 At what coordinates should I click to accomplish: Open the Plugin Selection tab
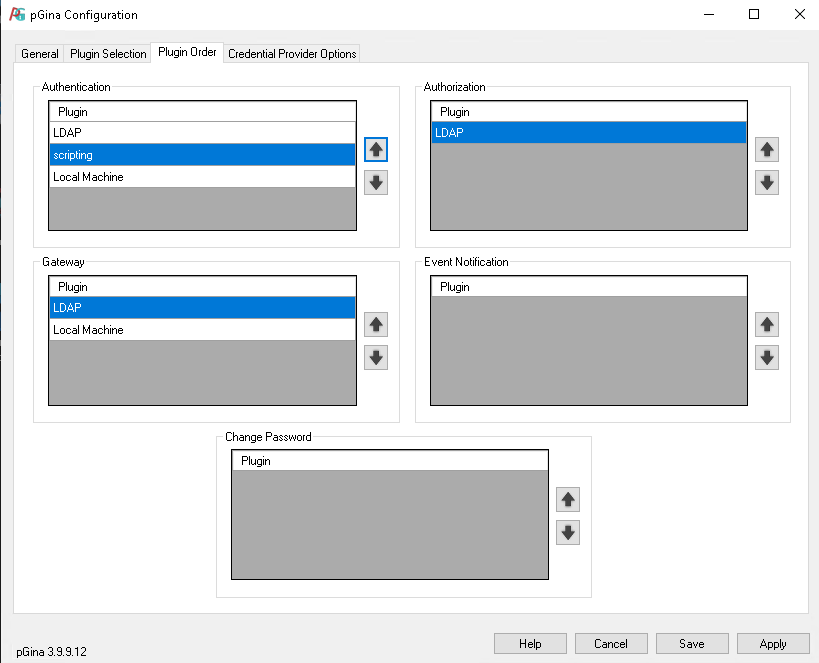[108, 54]
